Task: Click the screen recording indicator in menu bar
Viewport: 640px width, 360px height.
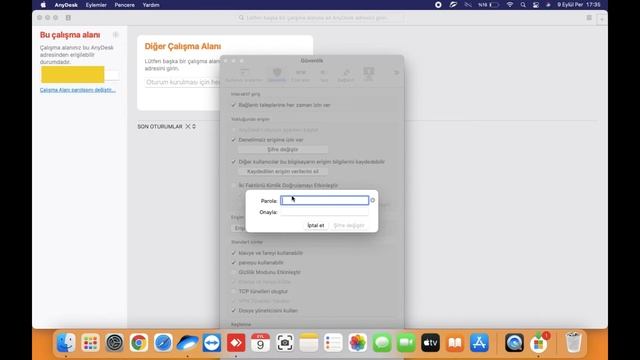Action: [x=438, y=5]
